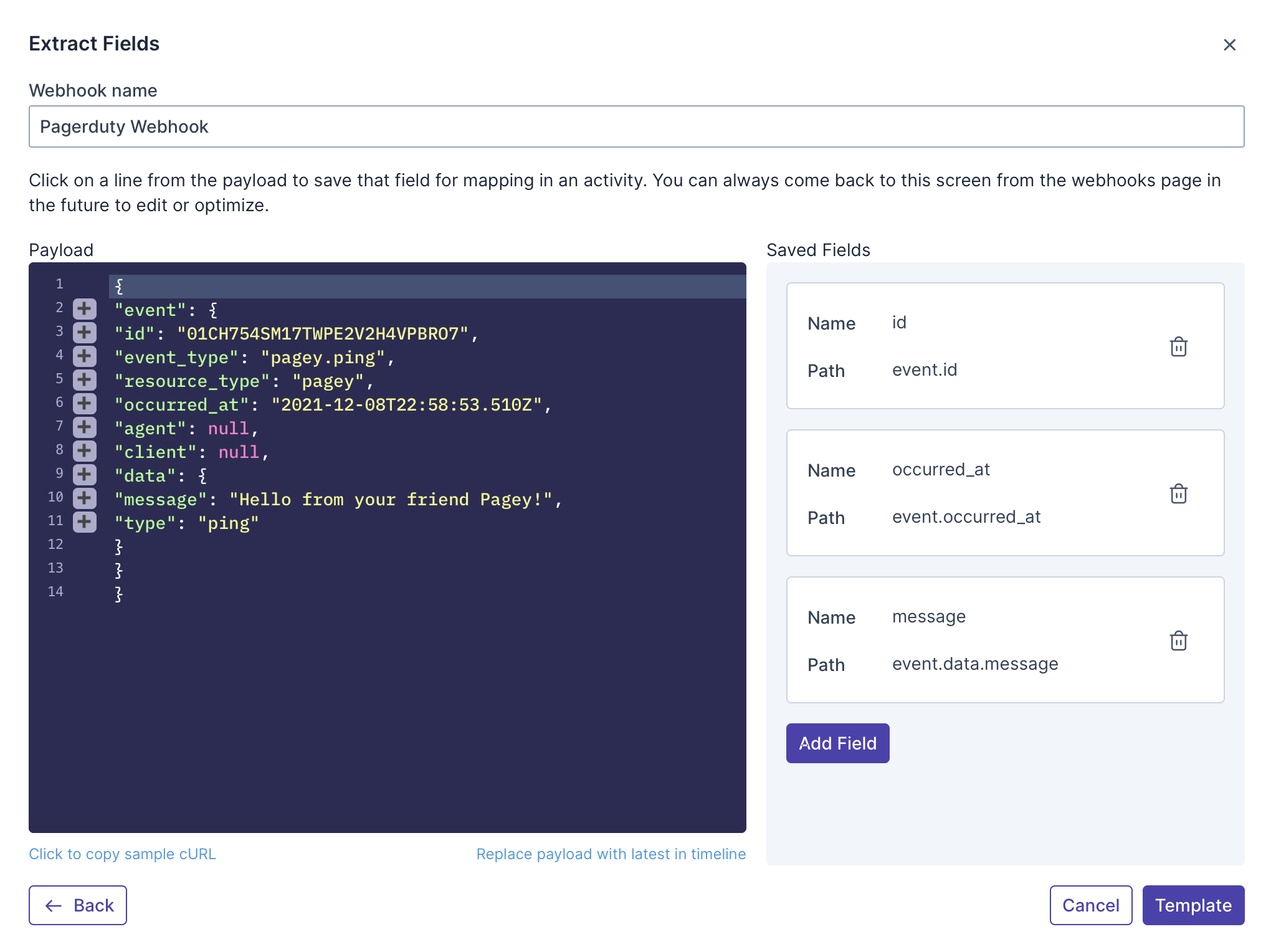The image size is (1271, 952).
Task: Add the "type": "ping" line via plus icon
Action: [84, 522]
